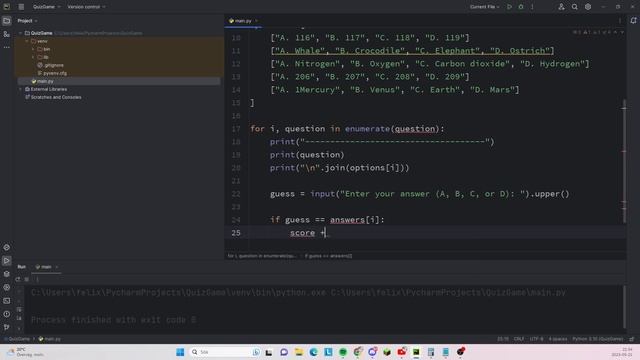Screen dimensions: 640x360
Task: Select the pyvenv.cfg file
Action: tap(52, 73)
